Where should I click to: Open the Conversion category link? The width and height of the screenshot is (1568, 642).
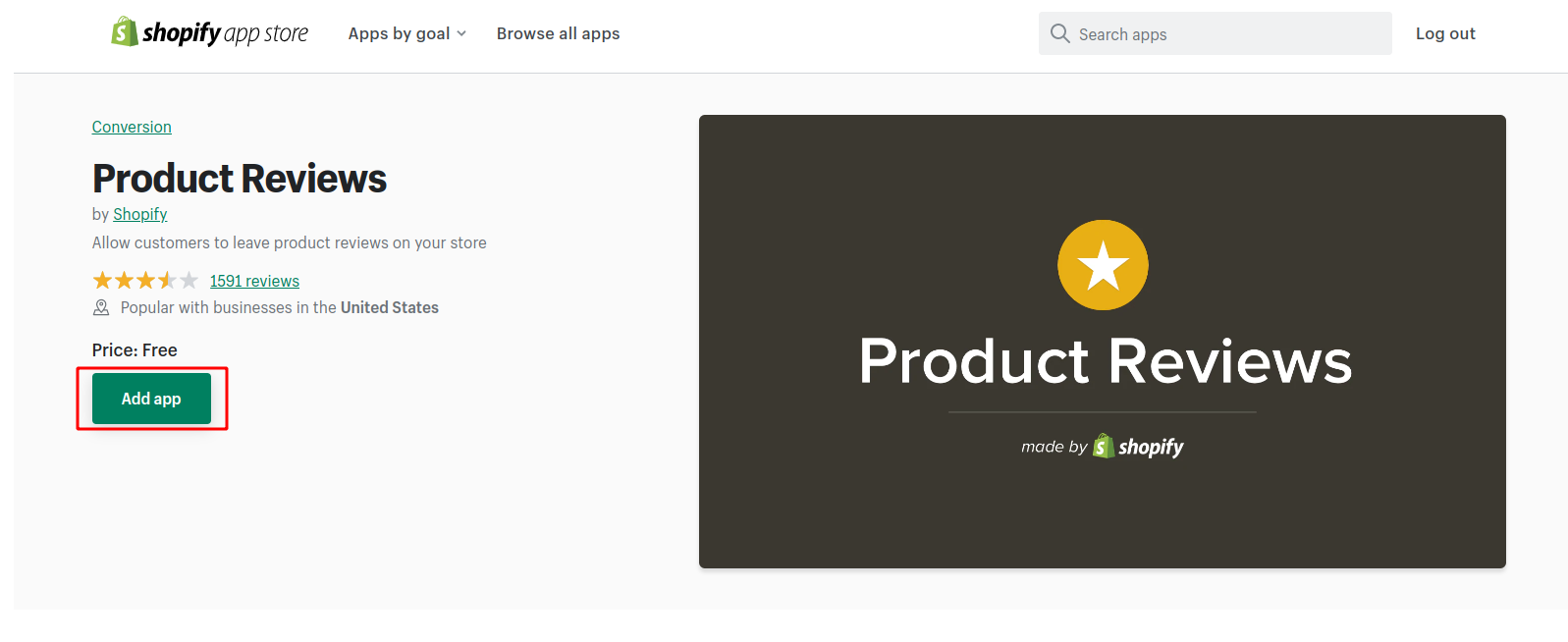click(x=132, y=127)
